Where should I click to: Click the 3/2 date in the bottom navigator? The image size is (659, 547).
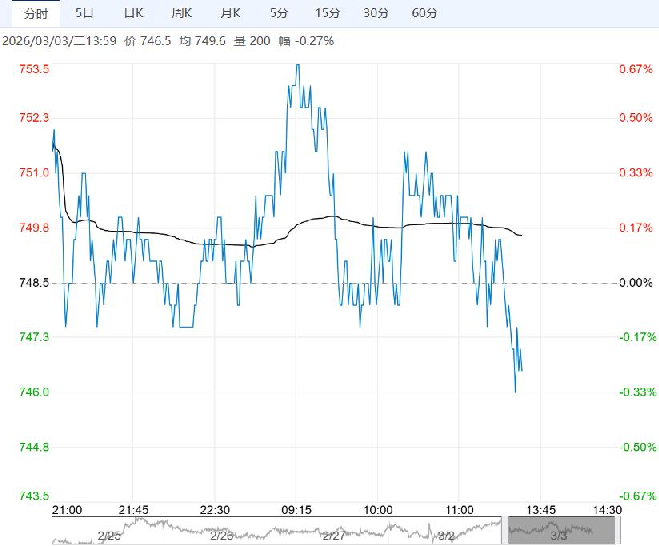tap(447, 537)
